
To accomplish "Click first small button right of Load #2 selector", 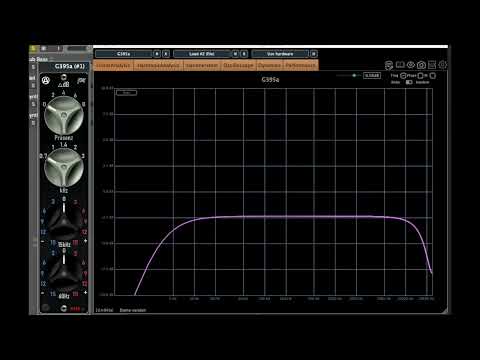I will coord(235,54).
